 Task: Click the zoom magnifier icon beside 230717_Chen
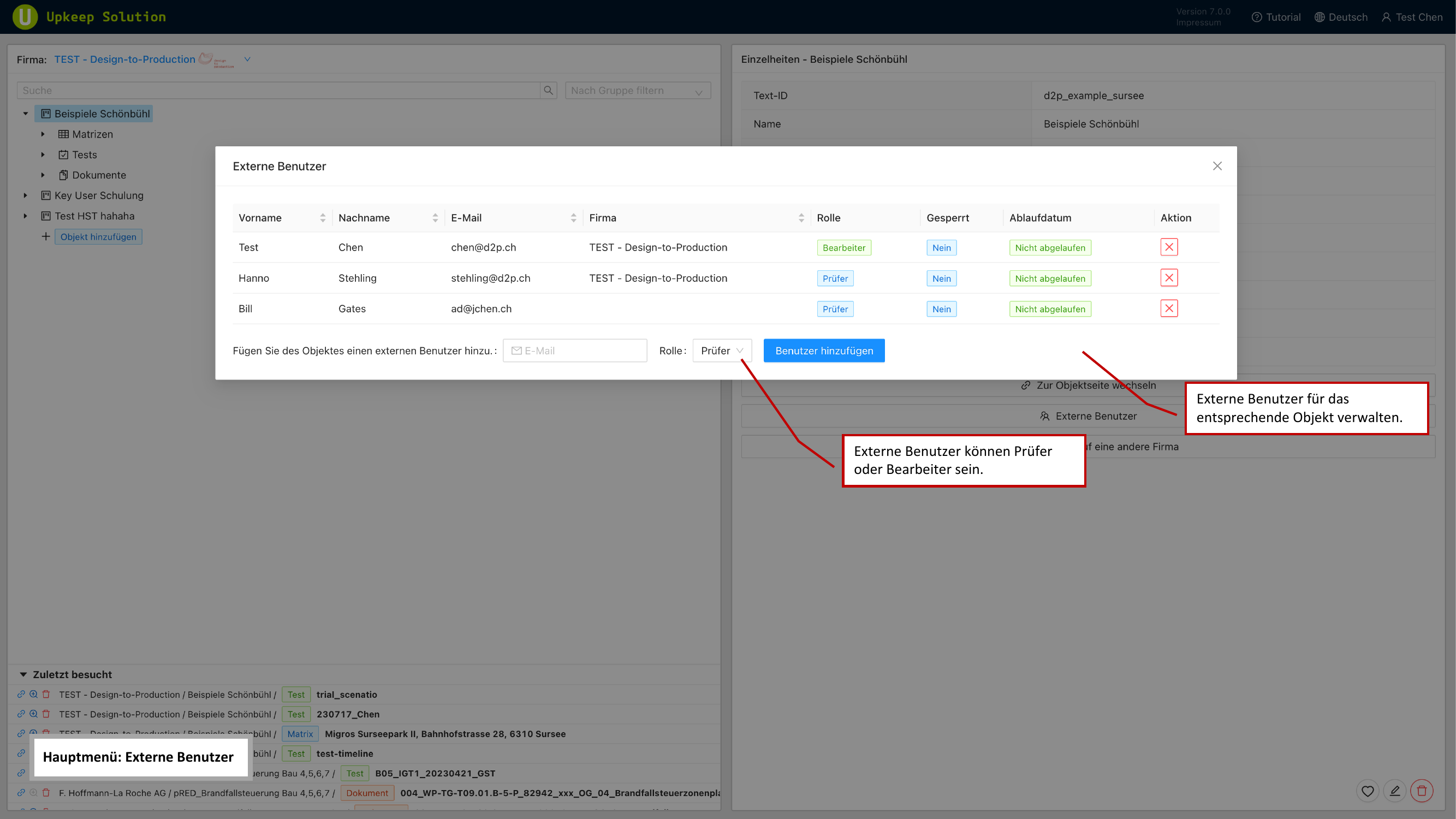[33, 714]
